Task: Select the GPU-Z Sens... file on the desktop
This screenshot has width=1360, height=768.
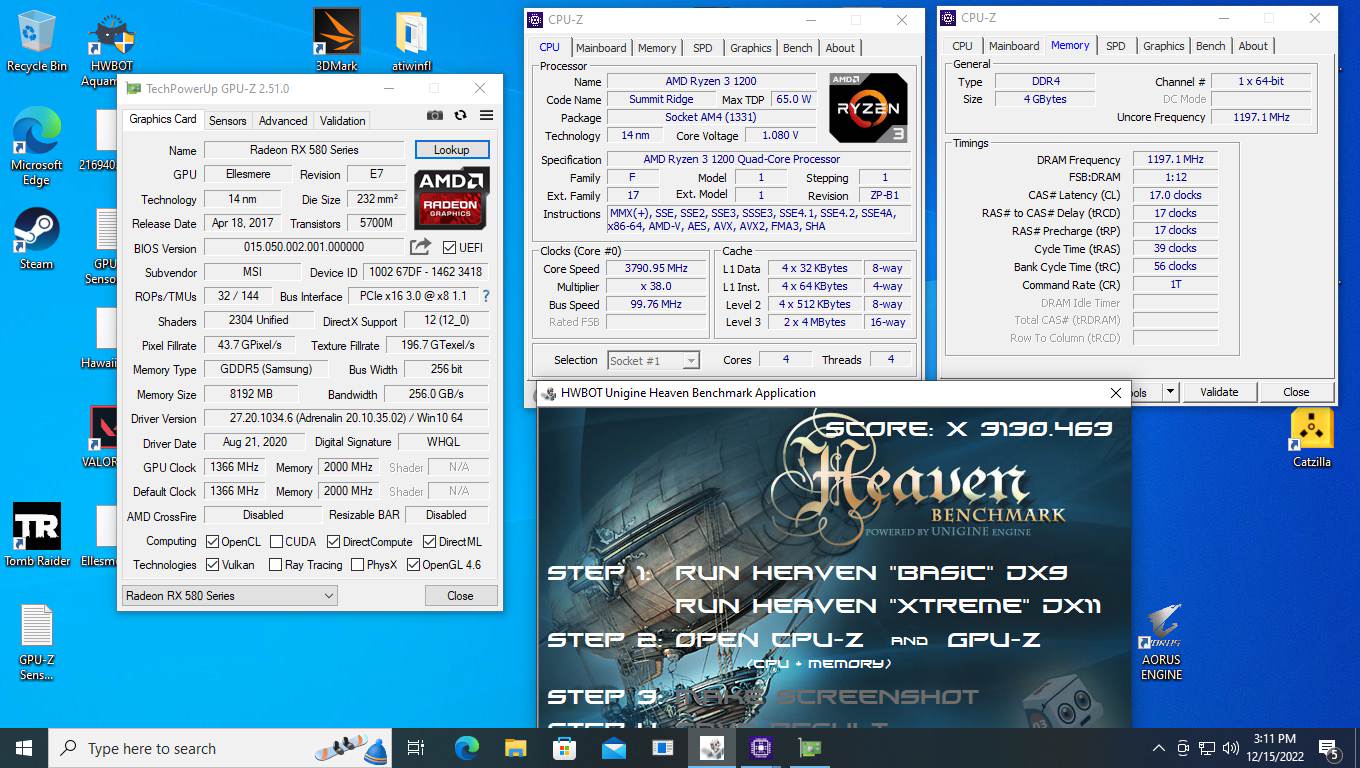Action: 37,642
